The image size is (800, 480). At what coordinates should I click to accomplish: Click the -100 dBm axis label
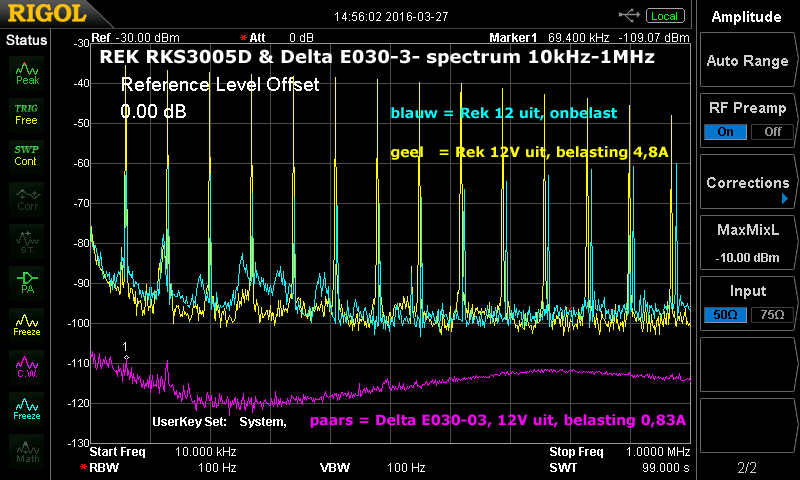coord(79,323)
